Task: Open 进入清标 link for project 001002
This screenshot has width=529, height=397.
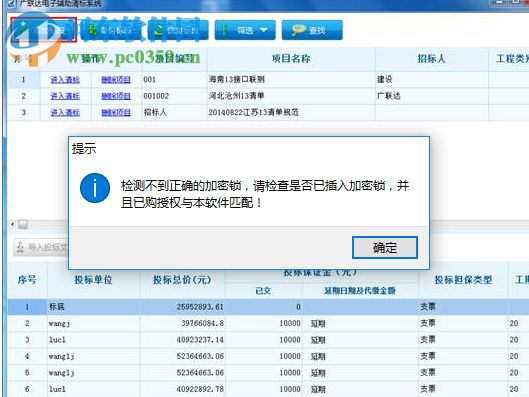Action: [x=65, y=96]
